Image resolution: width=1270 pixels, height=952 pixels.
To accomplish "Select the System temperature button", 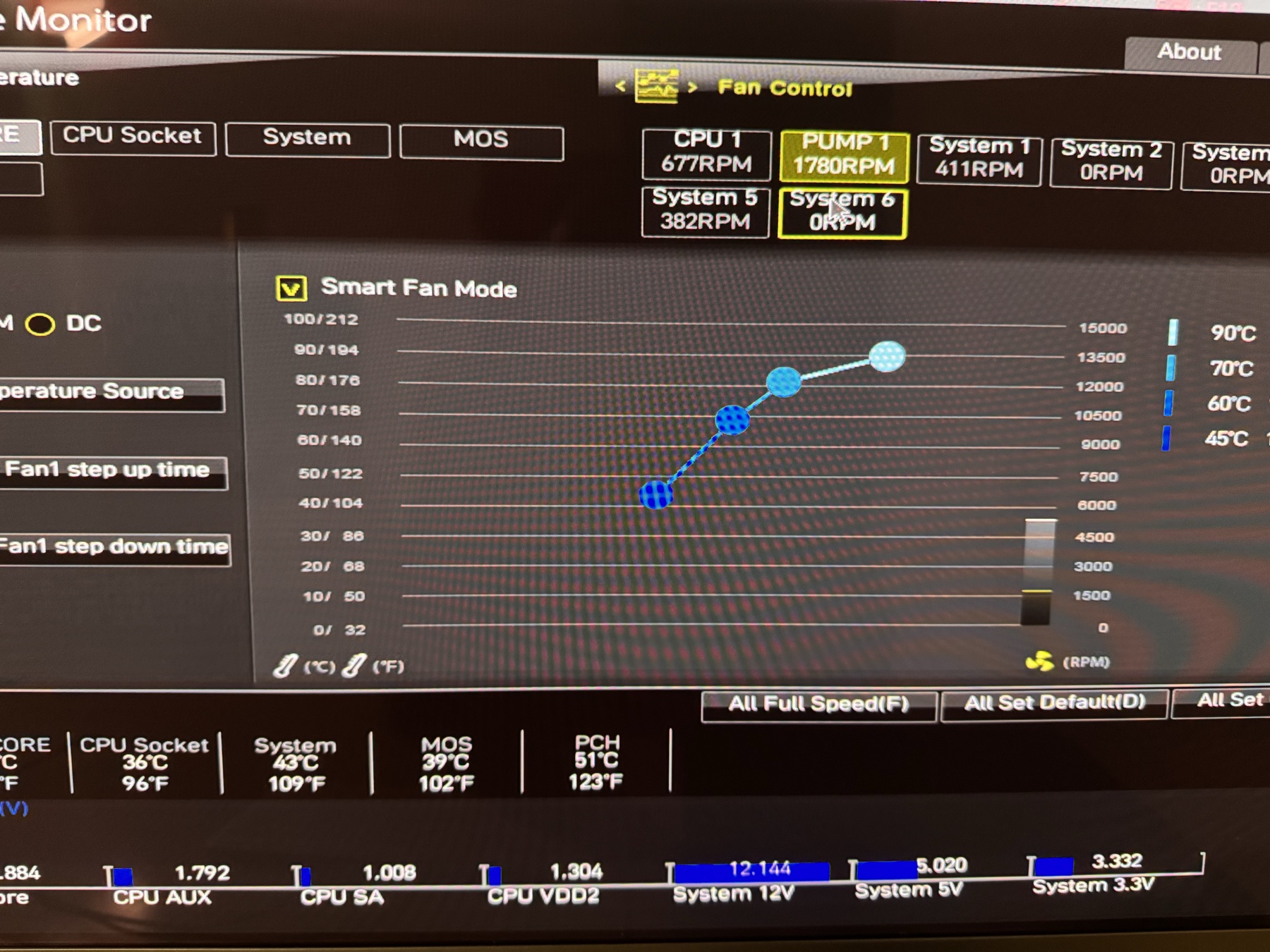I will [x=308, y=138].
